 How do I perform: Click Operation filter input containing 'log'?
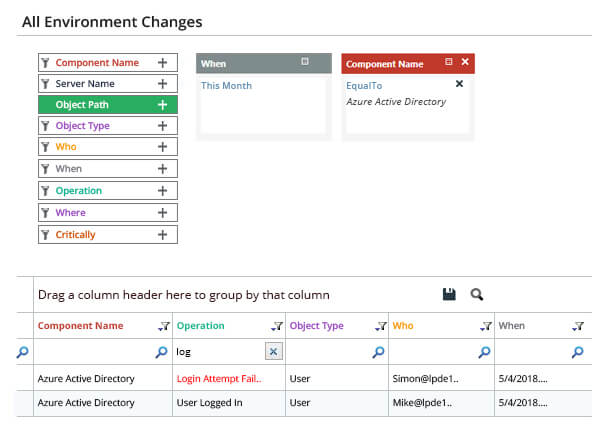pos(220,352)
